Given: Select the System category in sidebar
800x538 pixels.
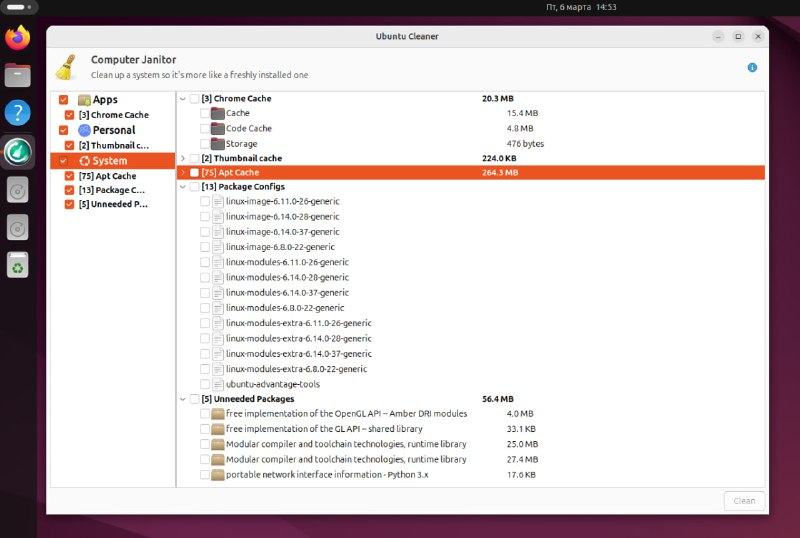Looking at the screenshot, I should pos(112,160).
